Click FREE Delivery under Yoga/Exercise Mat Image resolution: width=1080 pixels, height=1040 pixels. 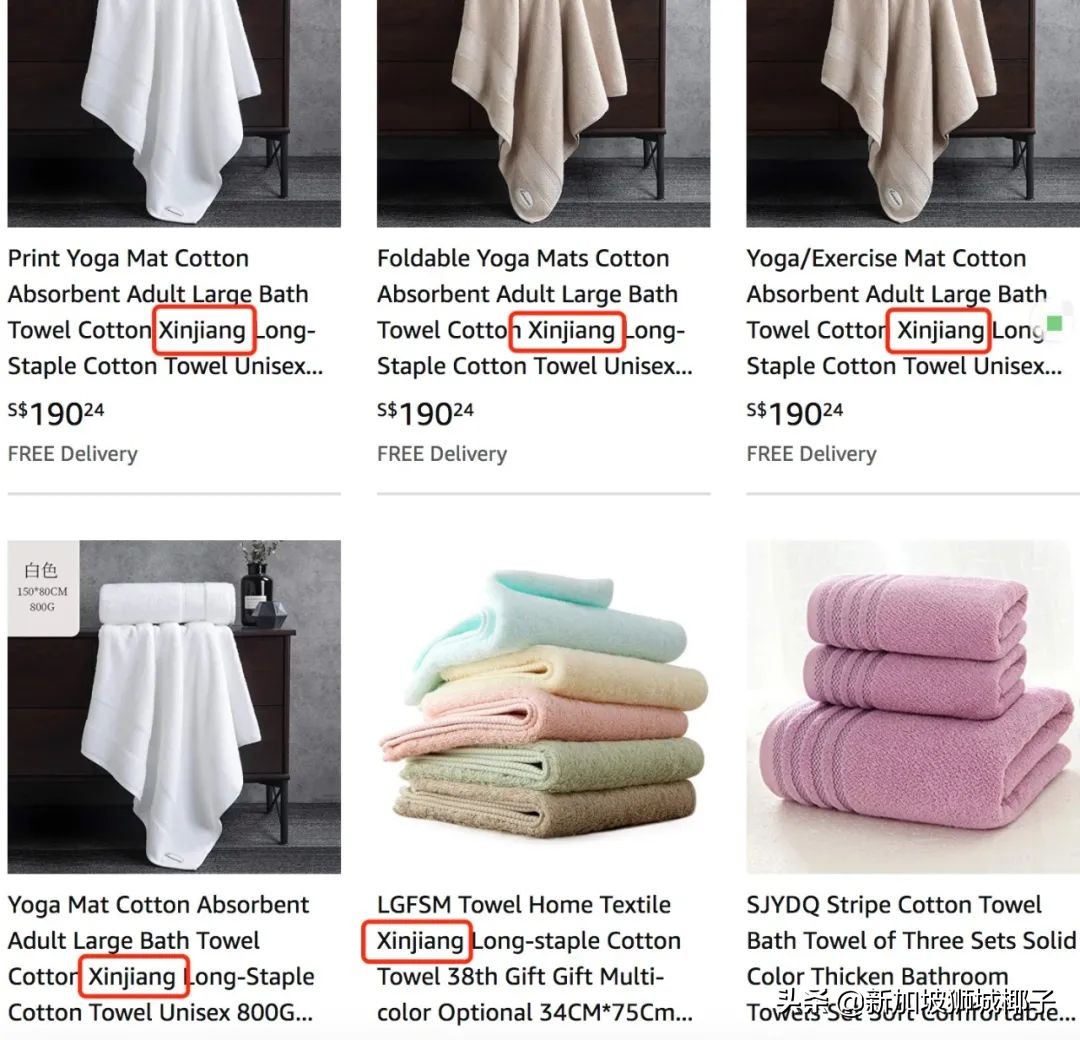pos(811,454)
